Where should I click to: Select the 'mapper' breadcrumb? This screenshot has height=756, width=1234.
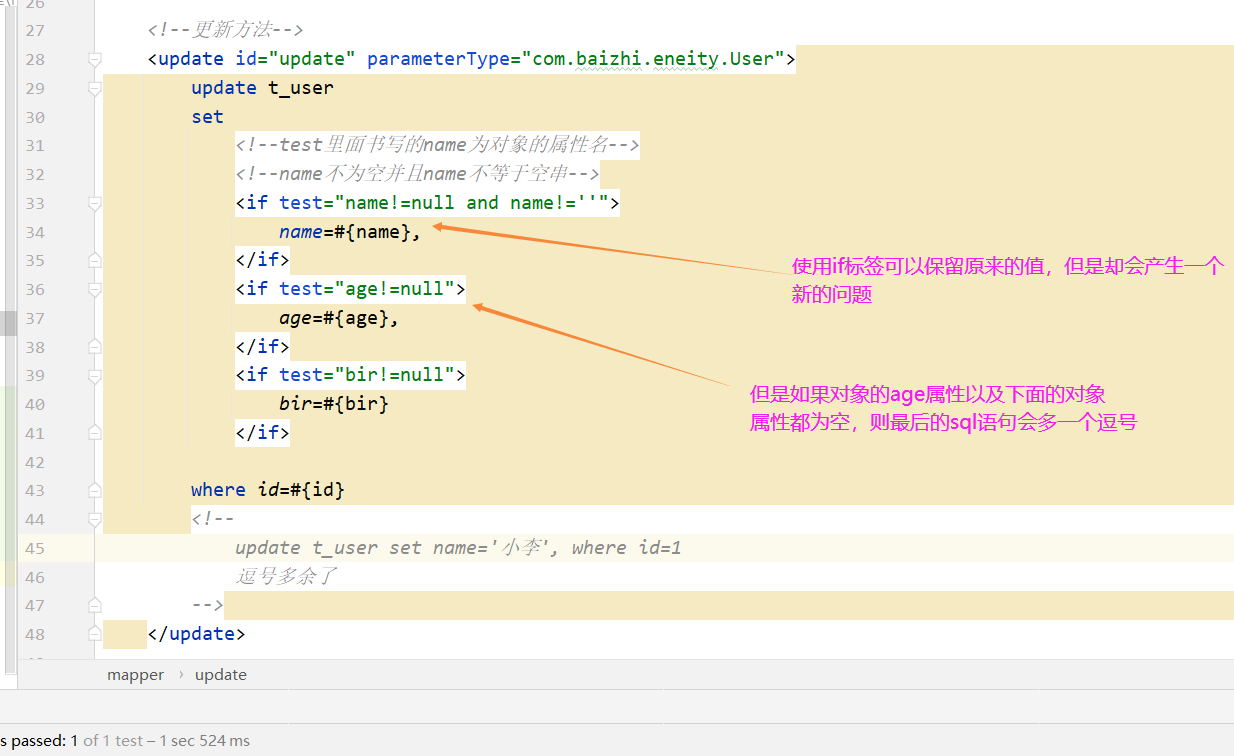click(135, 675)
